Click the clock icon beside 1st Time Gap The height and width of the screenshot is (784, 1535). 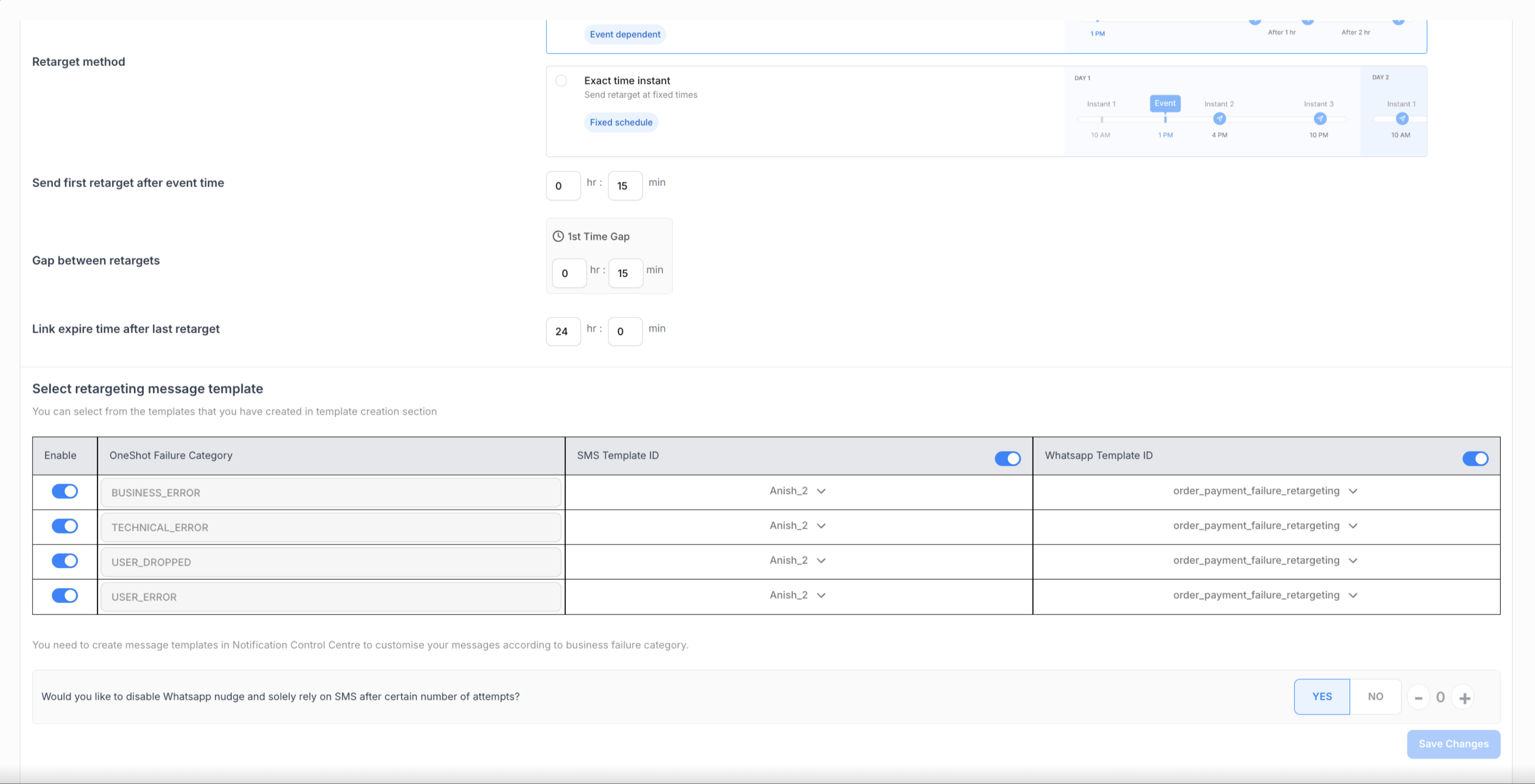tap(558, 236)
